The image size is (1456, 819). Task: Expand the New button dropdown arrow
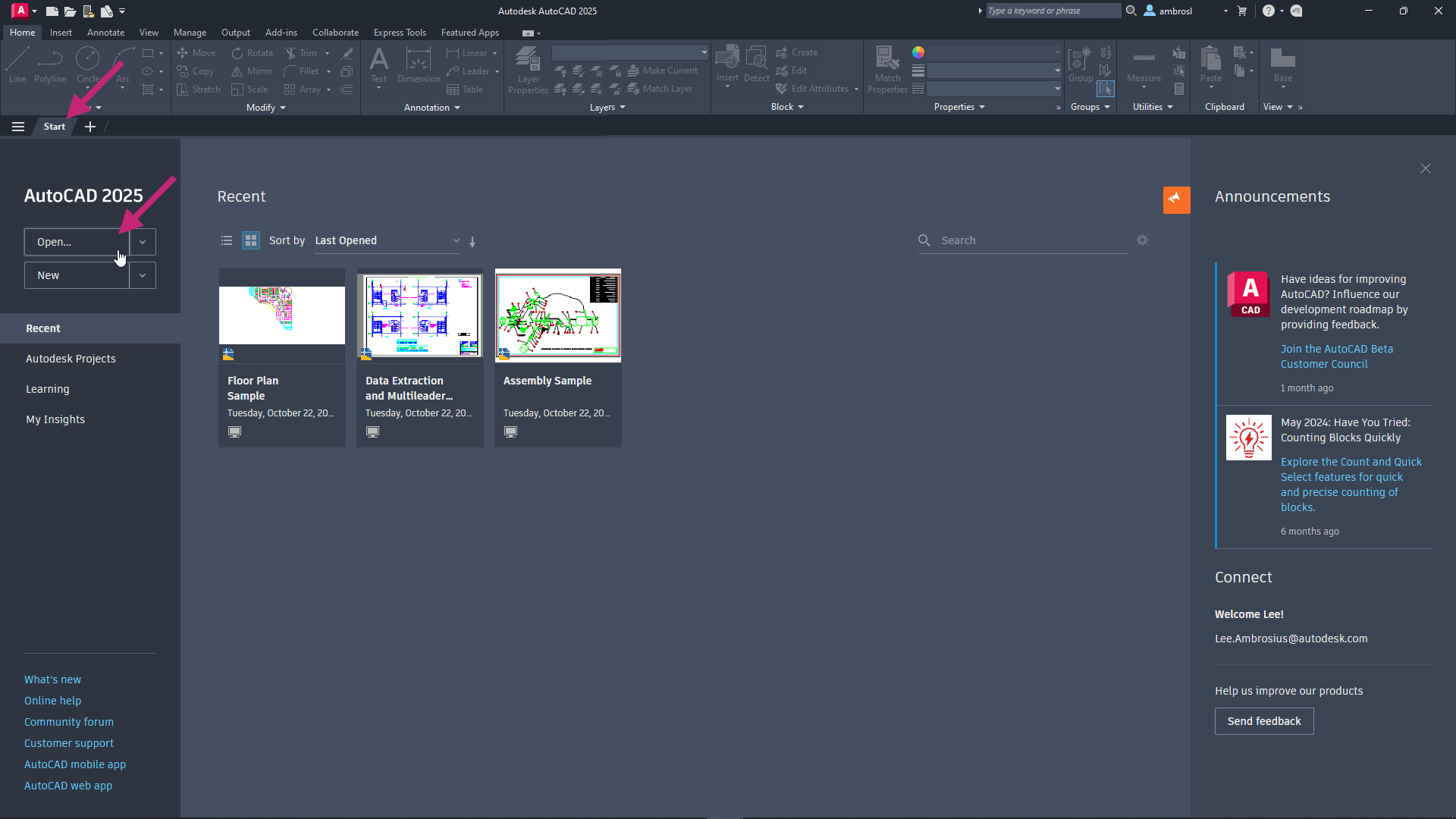pos(143,275)
